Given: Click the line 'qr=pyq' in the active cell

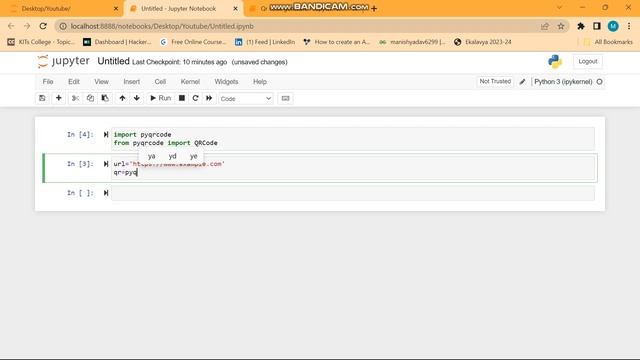Looking at the screenshot, I should pos(125,172).
